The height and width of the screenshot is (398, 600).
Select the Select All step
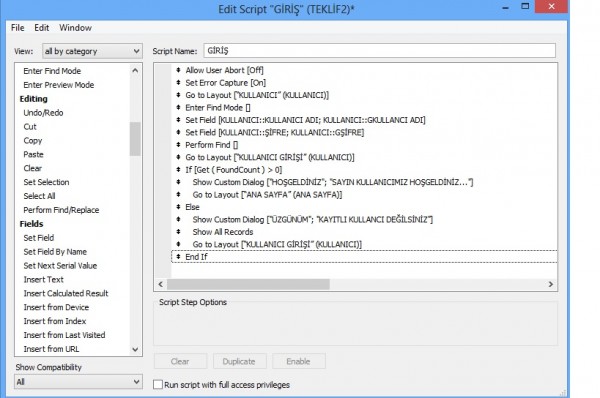coord(39,196)
